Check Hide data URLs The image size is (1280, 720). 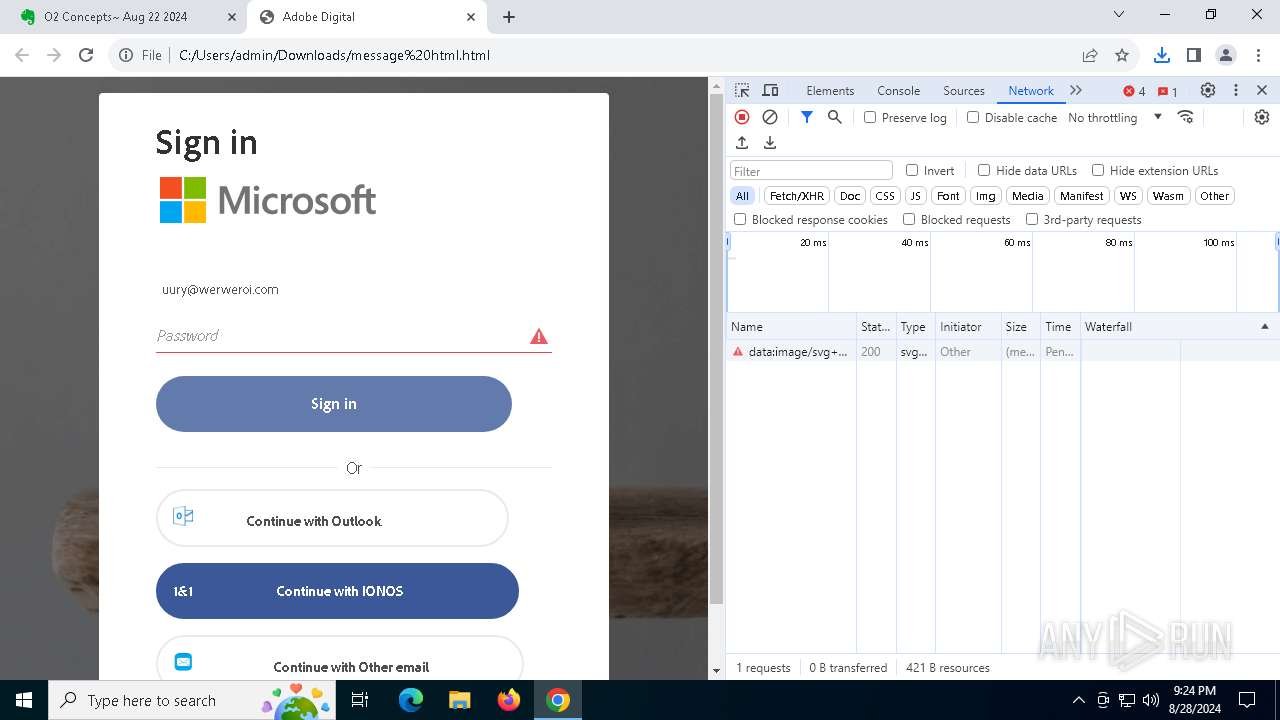[x=984, y=170]
